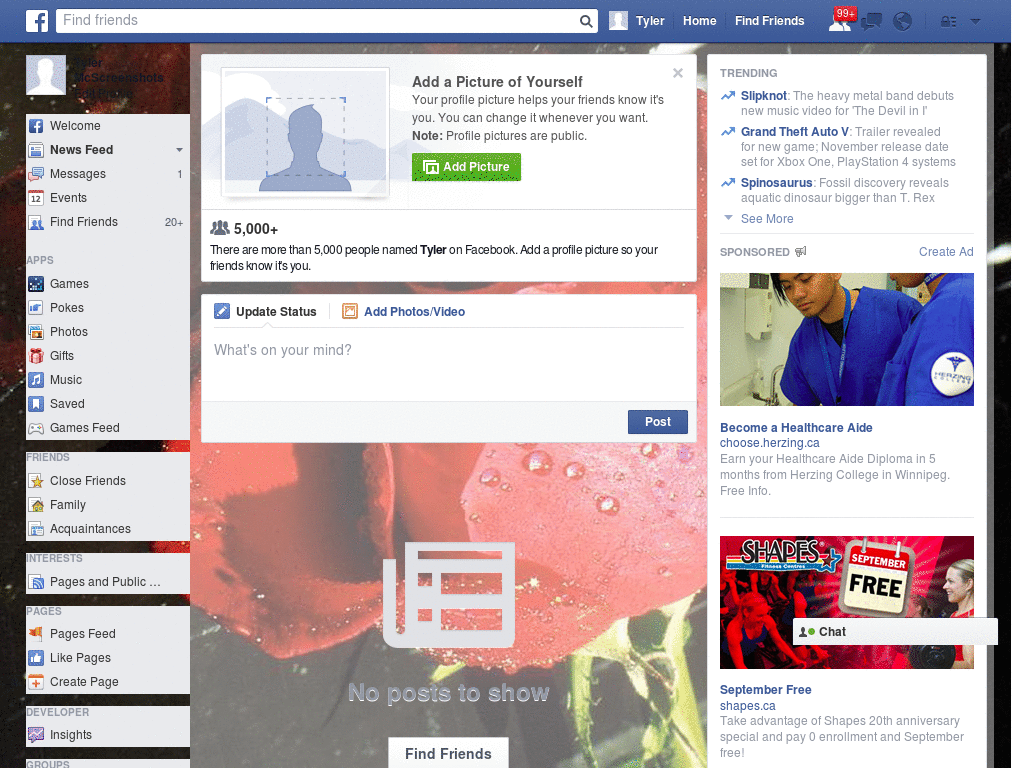
Task: Click the Find Friends icon in sidebar
Action: pos(36,223)
